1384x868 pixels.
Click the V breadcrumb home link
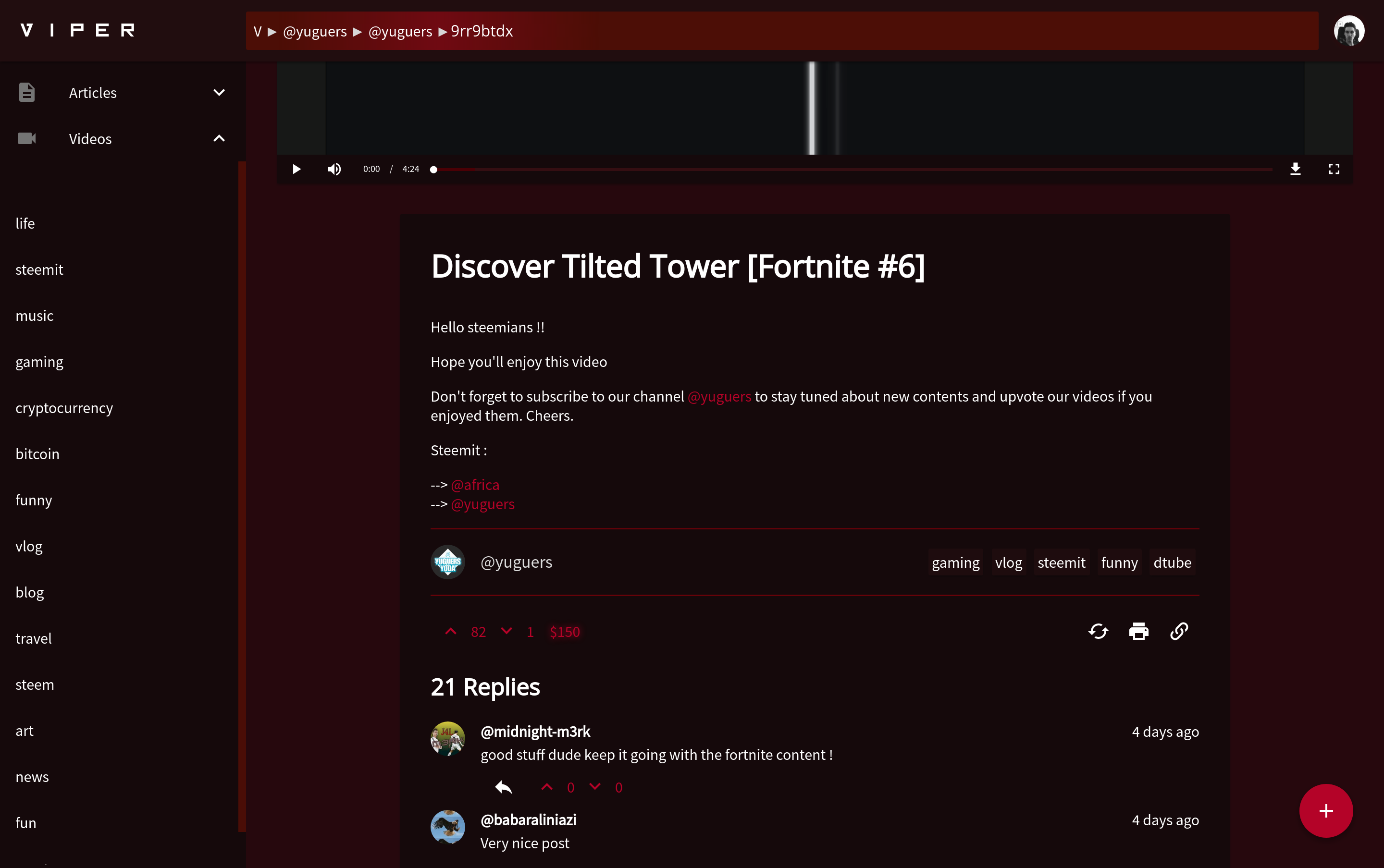[x=258, y=31]
